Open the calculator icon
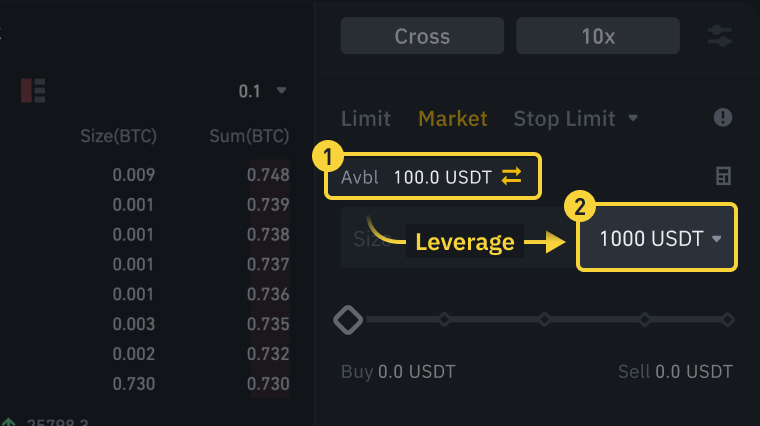Screen dimensions: 760x426 click(723, 177)
